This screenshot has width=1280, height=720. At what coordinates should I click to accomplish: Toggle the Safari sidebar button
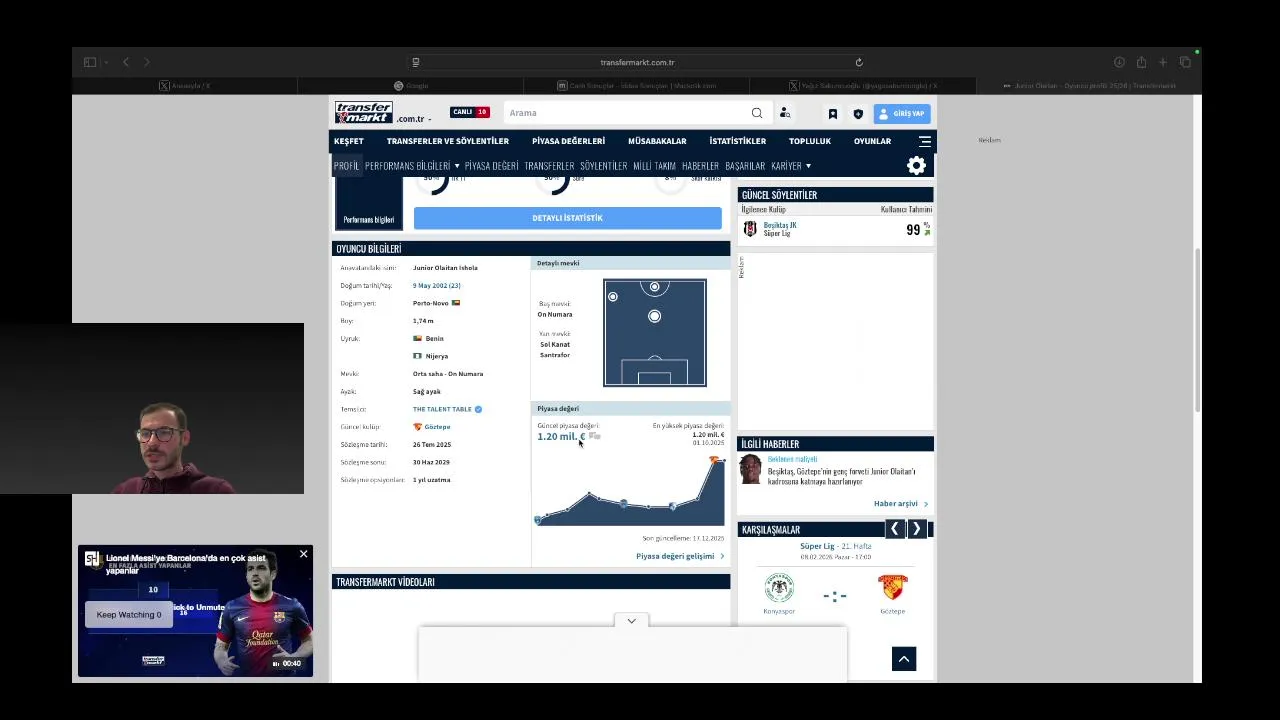[x=90, y=62]
